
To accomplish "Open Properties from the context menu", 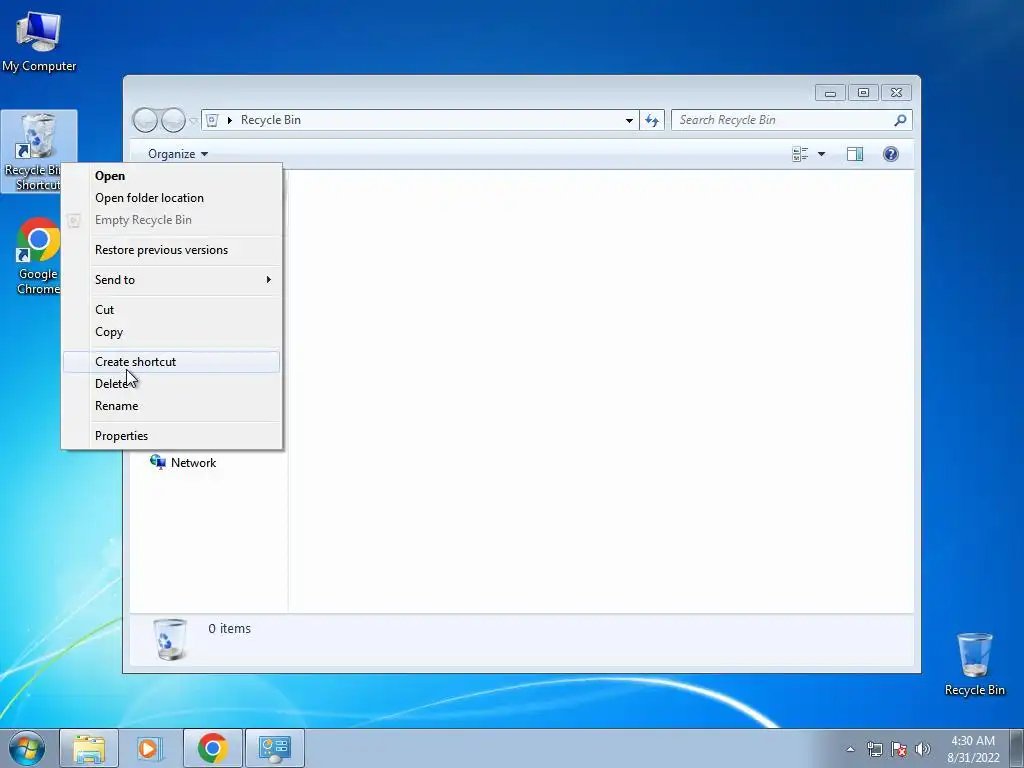I will 172,436.
